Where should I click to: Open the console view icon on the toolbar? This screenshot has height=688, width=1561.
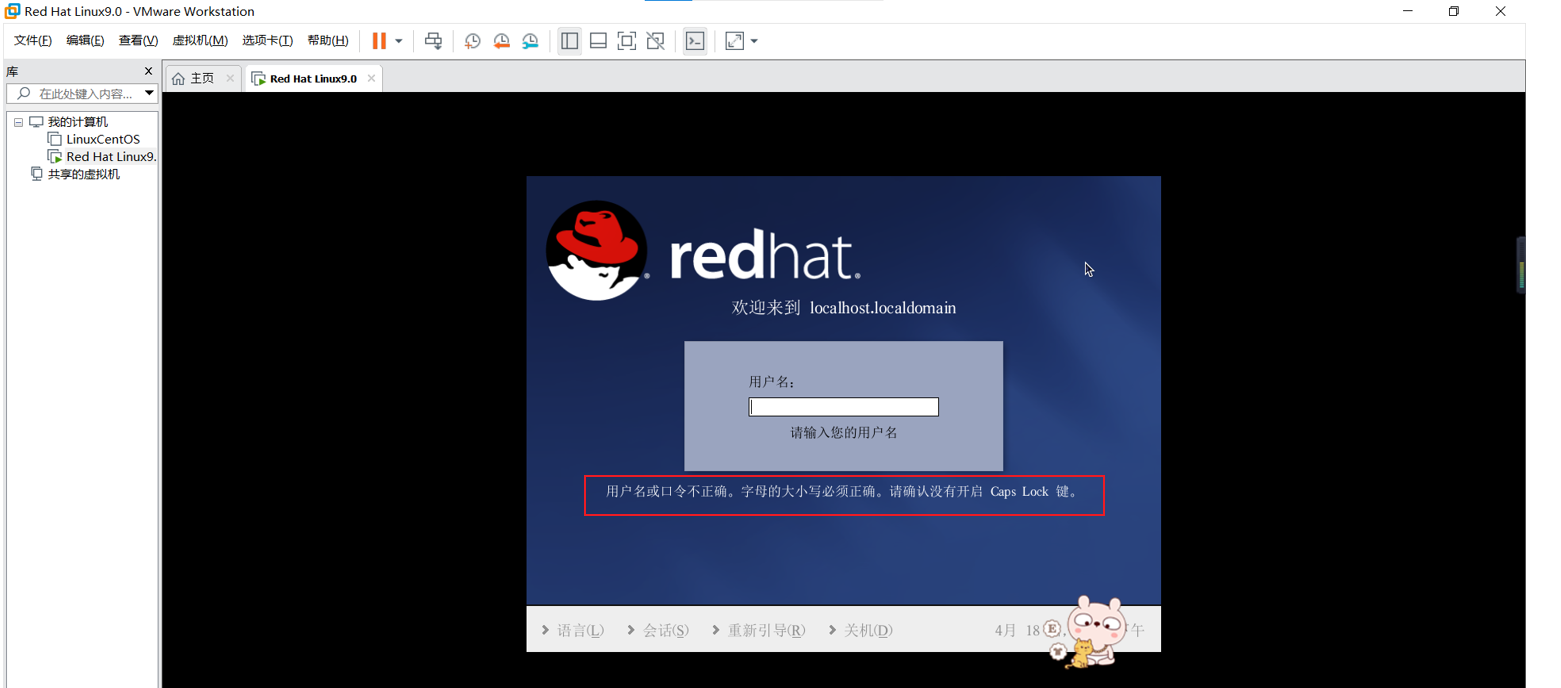[x=695, y=40]
